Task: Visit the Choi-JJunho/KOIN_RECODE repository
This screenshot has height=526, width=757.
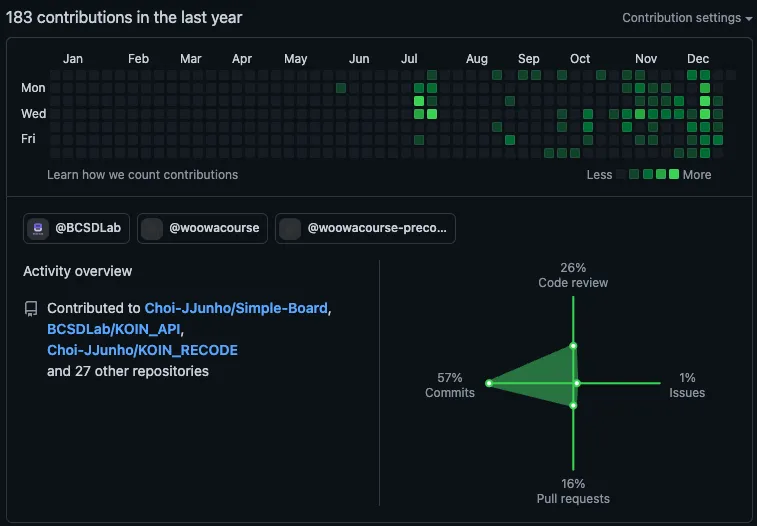Action: tap(142, 350)
